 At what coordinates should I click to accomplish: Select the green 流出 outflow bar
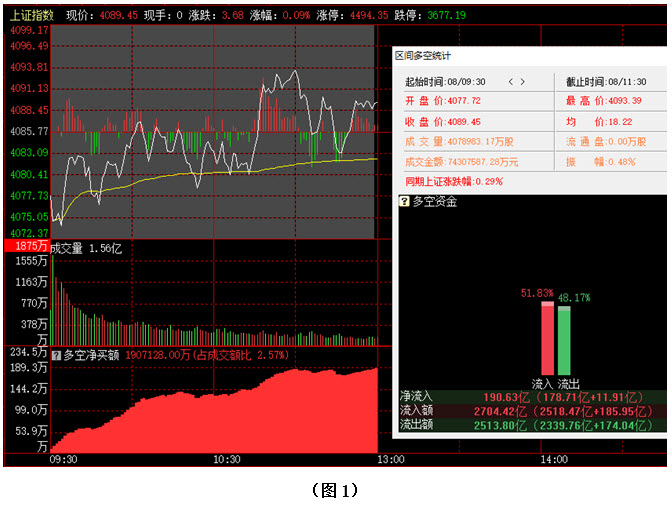point(564,340)
